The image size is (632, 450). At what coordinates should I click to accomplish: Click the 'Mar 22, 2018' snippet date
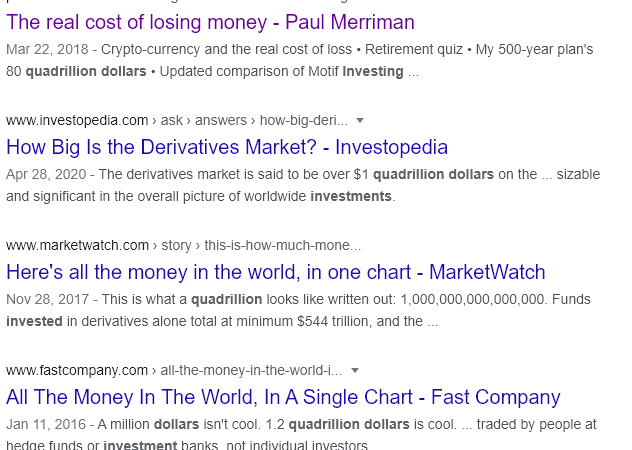(x=47, y=50)
